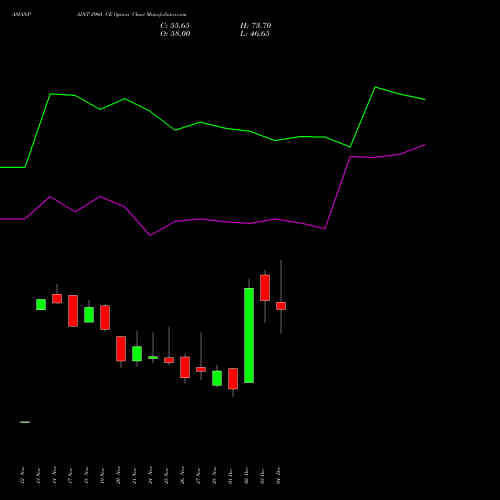500x500 pixels.
Task: Click the flat green bar for 12 Nov
Action: tap(25, 422)
